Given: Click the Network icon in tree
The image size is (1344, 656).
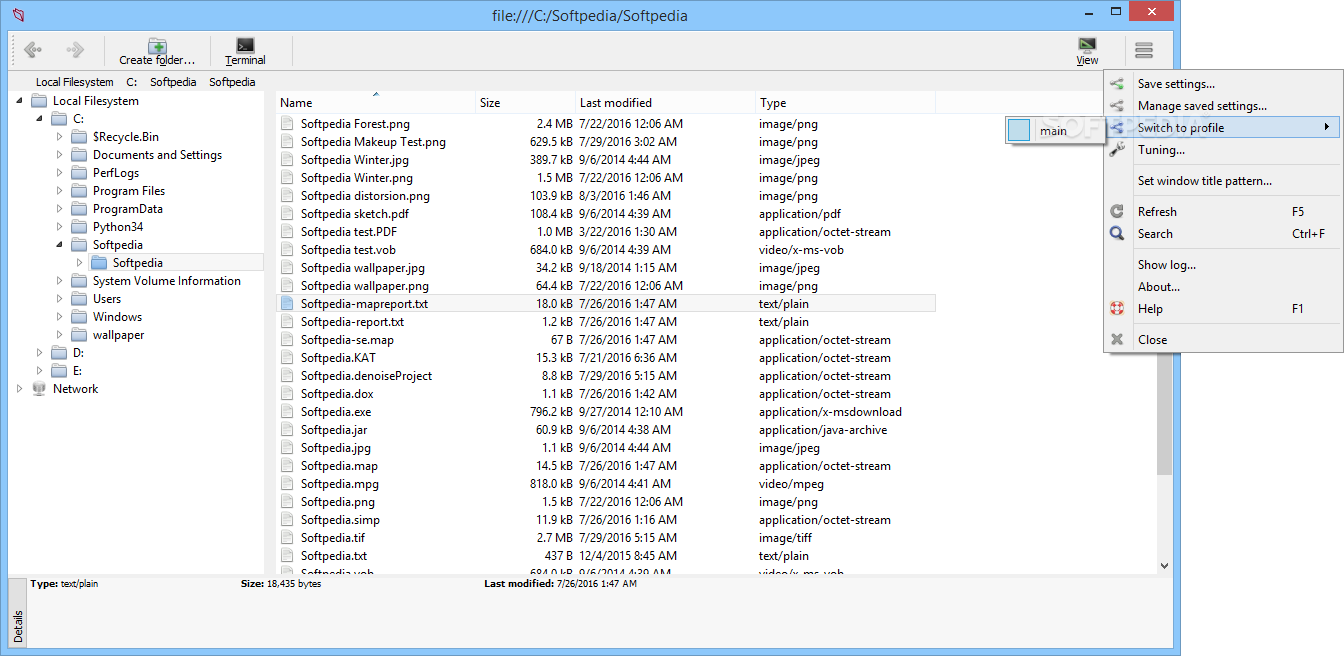Looking at the screenshot, I should 40,389.
